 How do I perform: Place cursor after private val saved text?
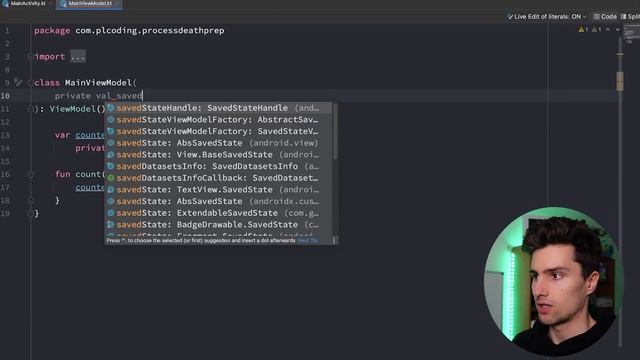pos(142,96)
